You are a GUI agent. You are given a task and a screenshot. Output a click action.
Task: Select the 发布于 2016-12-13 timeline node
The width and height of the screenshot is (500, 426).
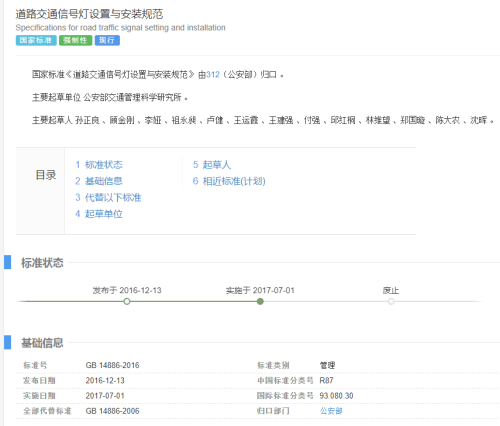tap(127, 301)
